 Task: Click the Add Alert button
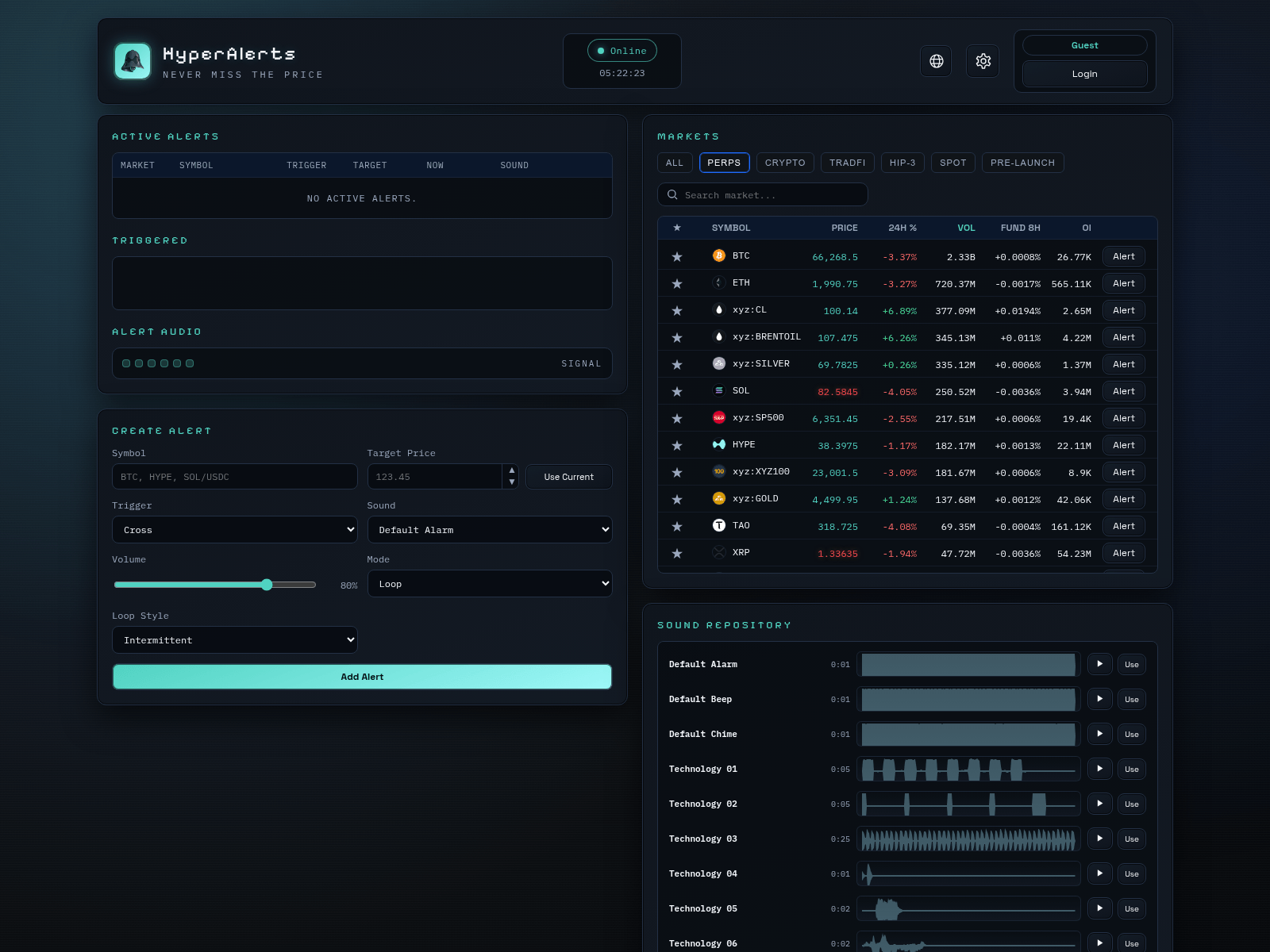click(362, 677)
